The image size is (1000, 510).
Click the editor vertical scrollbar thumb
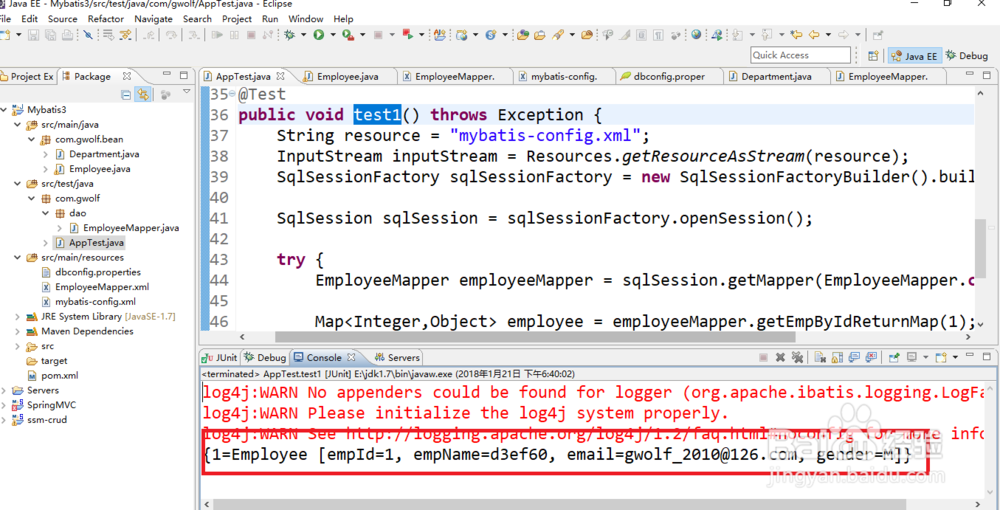[x=980, y=249]
